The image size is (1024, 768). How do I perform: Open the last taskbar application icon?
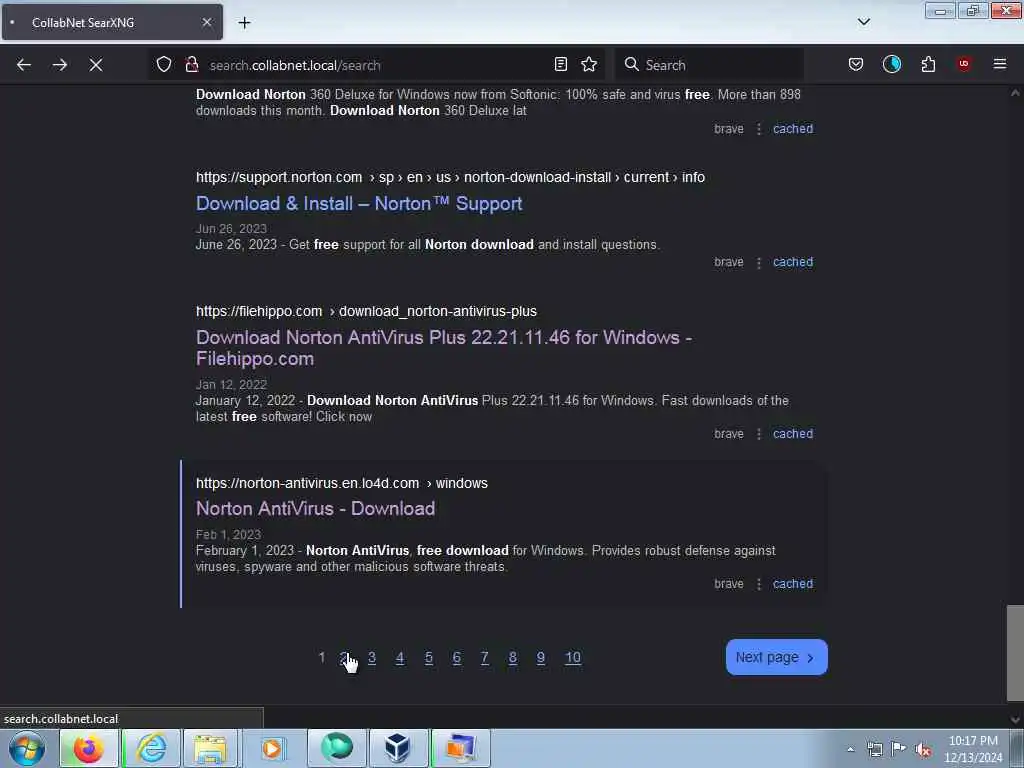tap(460, 748)
